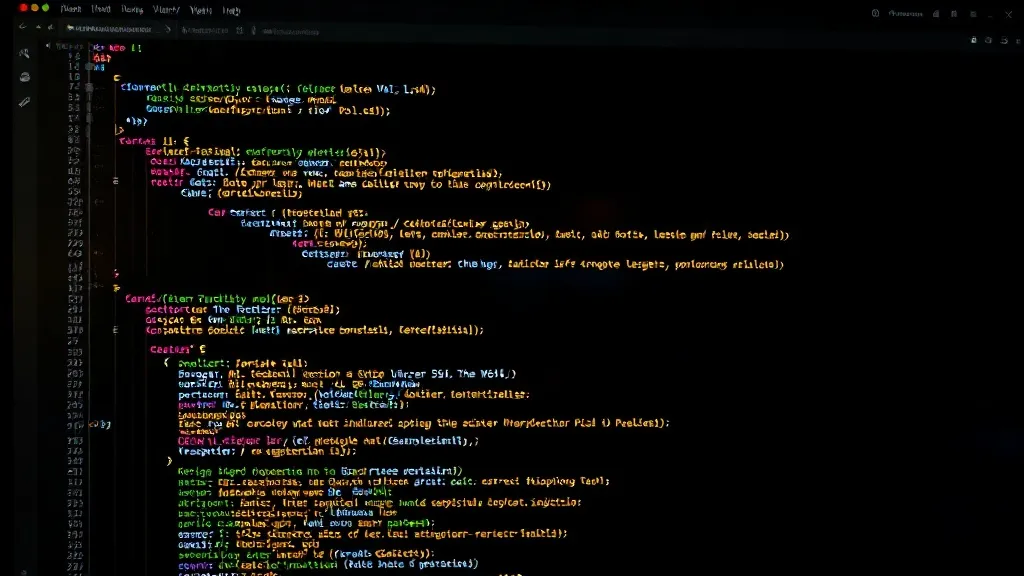This screenshot has height=576, width=1024.
Task: Click the green macOS zoom window button
Action: coord(45,8)
